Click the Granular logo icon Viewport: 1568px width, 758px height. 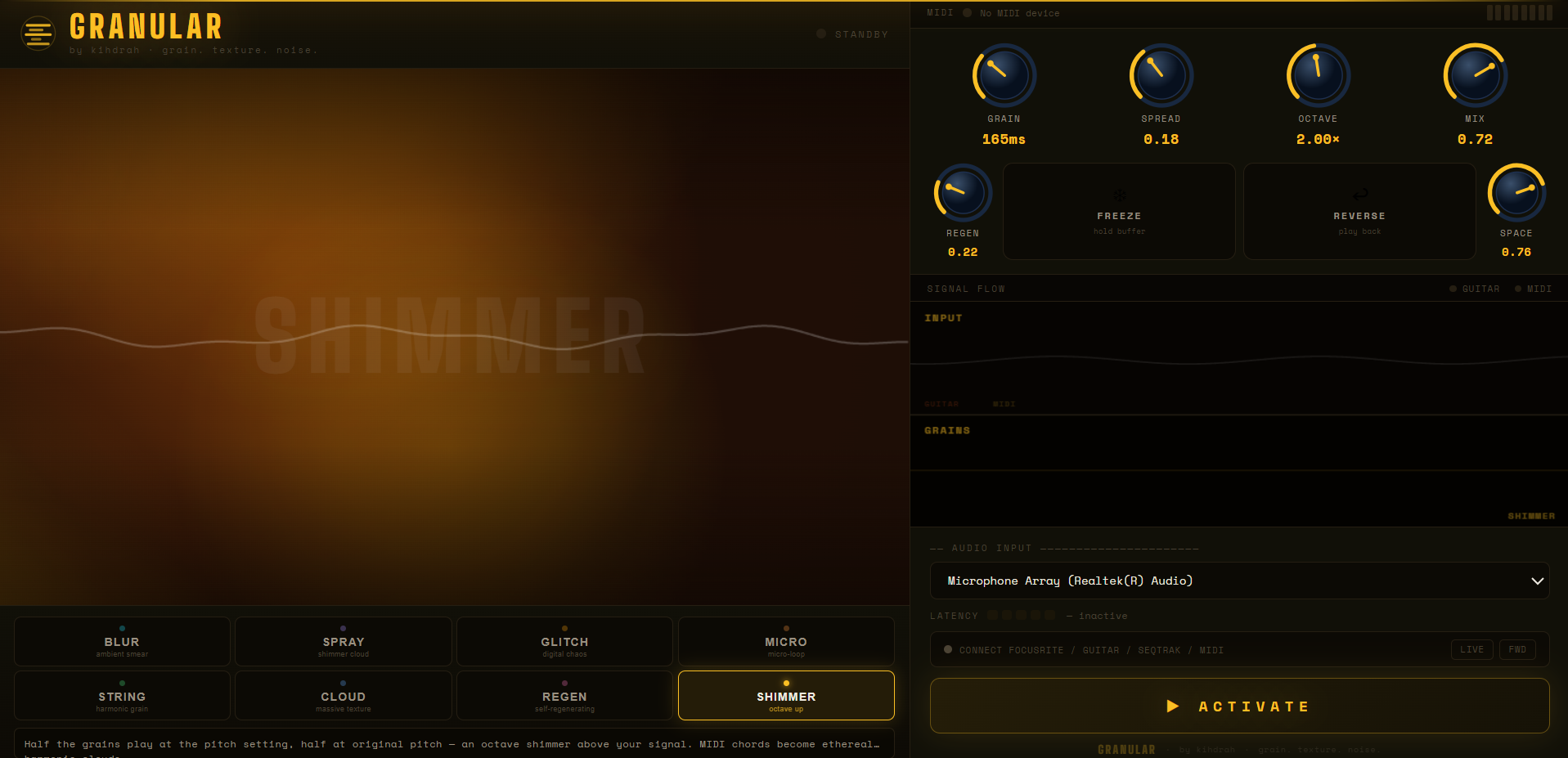(x=38, y=34)
